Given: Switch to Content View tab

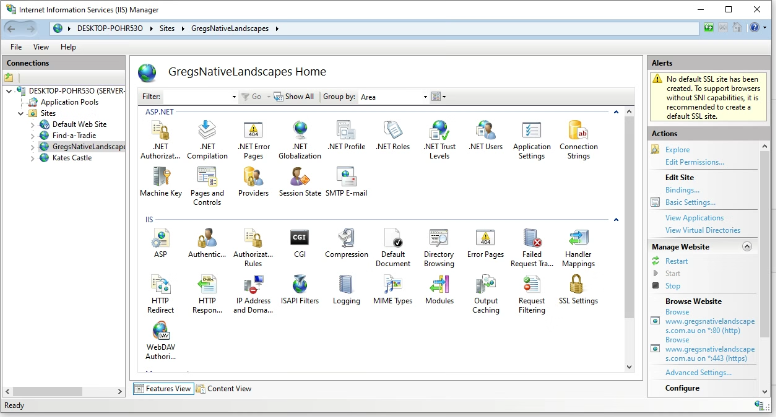Looking at the screenshot, I should click(224, 389).
